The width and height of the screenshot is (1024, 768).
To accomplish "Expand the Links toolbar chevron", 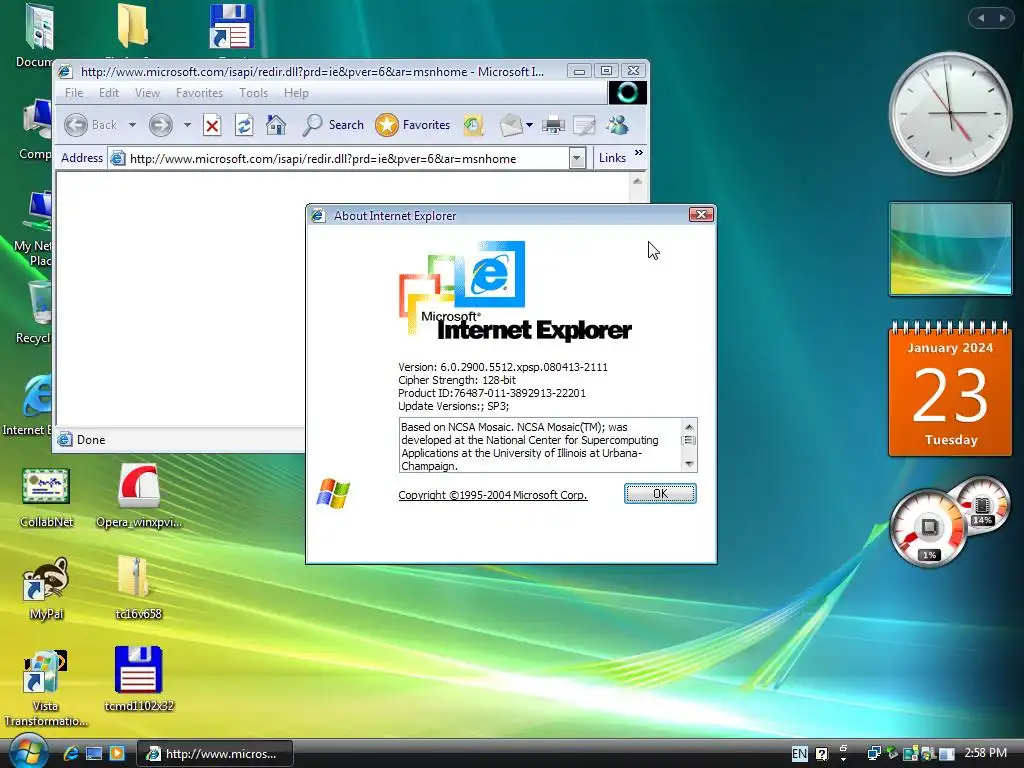I will (x=639, y=153).
